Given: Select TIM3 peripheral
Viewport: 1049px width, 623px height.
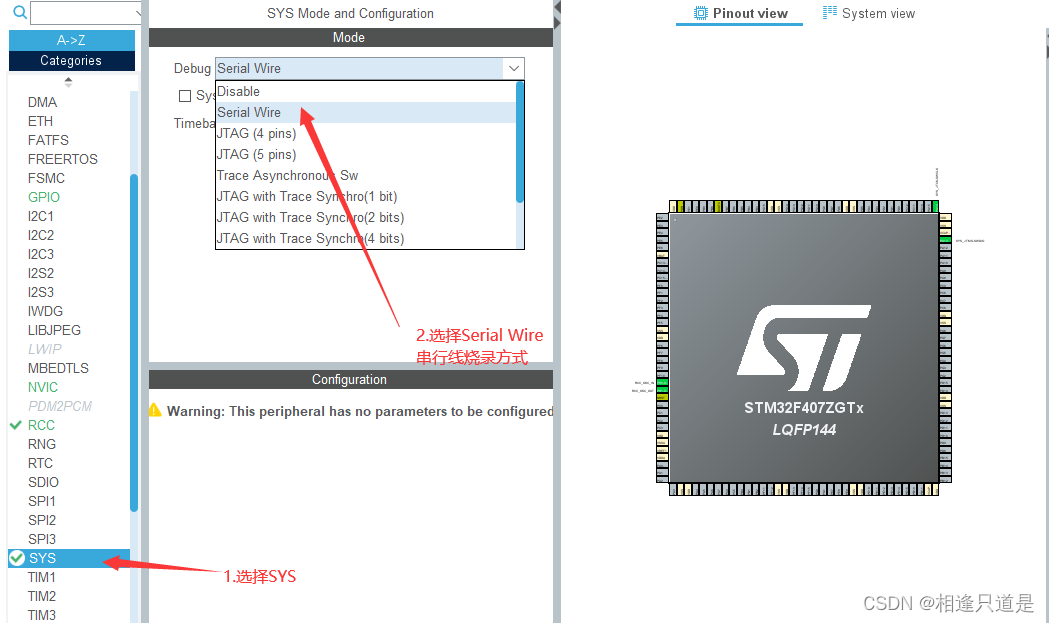Looking at the screenshot, I should pyautogui.click(x=41, y=615).
